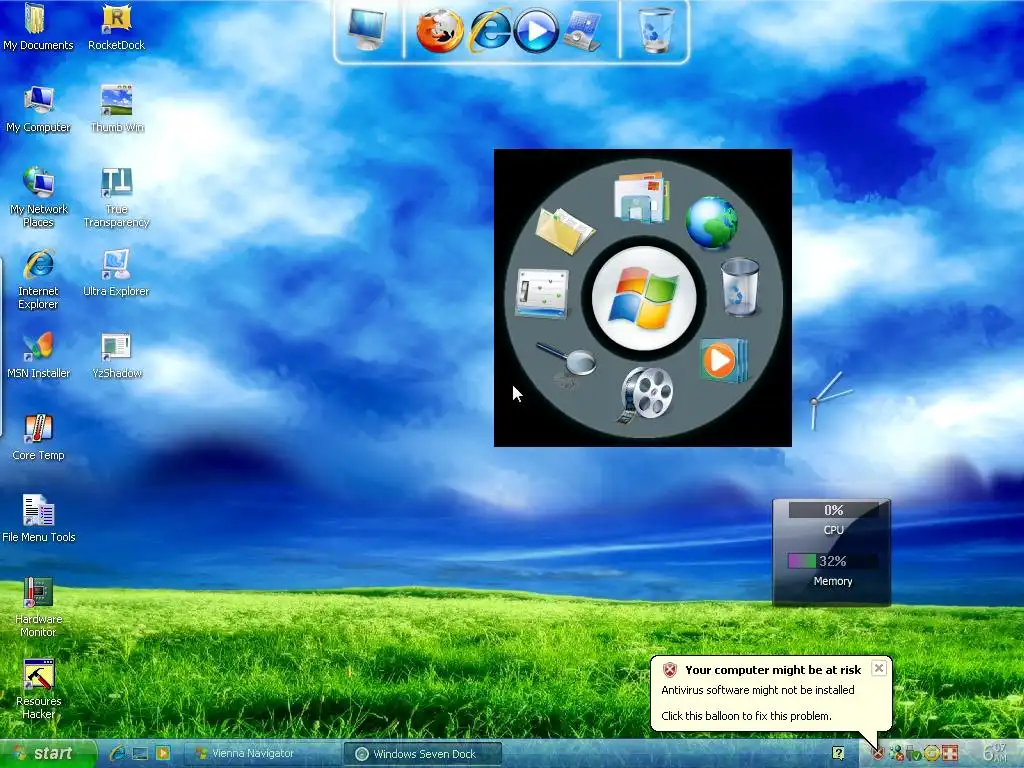The height and width of the screenshot is (768, 1024).
Task: Select the Hardware Monitor desktop icon
Action: click(38, 607)
